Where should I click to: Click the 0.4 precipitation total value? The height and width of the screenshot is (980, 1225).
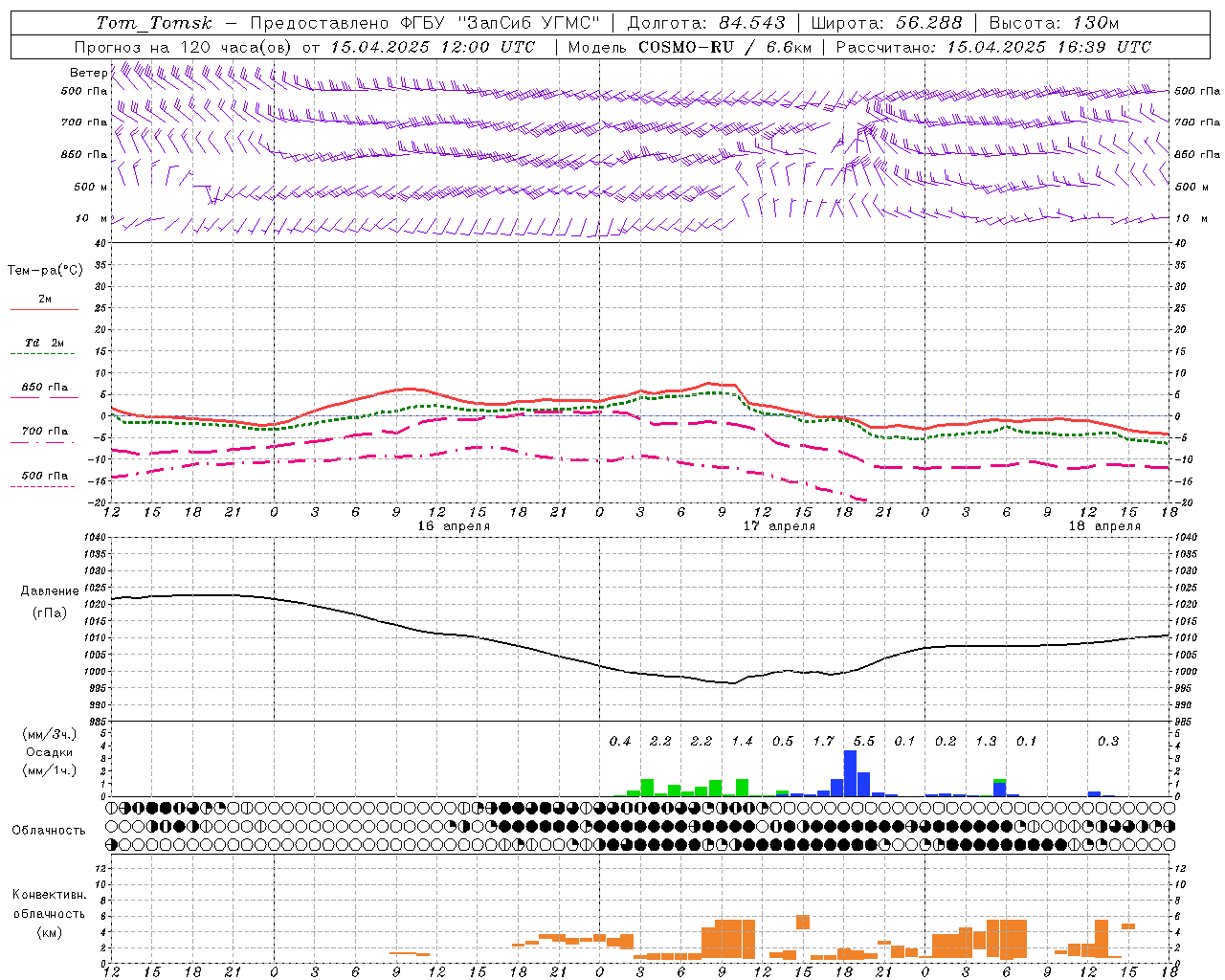click(620, 742)
